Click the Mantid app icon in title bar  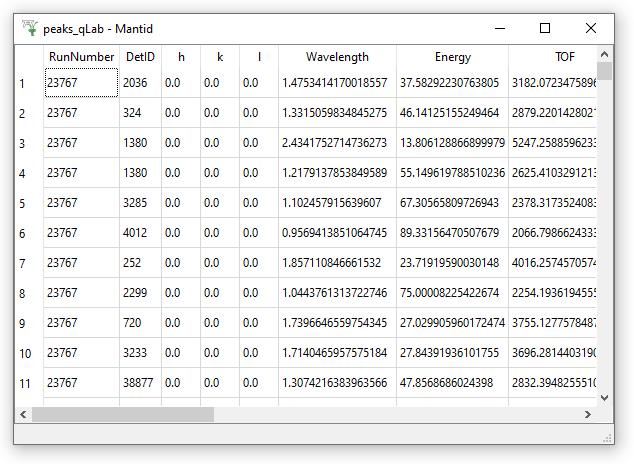coord(29,28)
